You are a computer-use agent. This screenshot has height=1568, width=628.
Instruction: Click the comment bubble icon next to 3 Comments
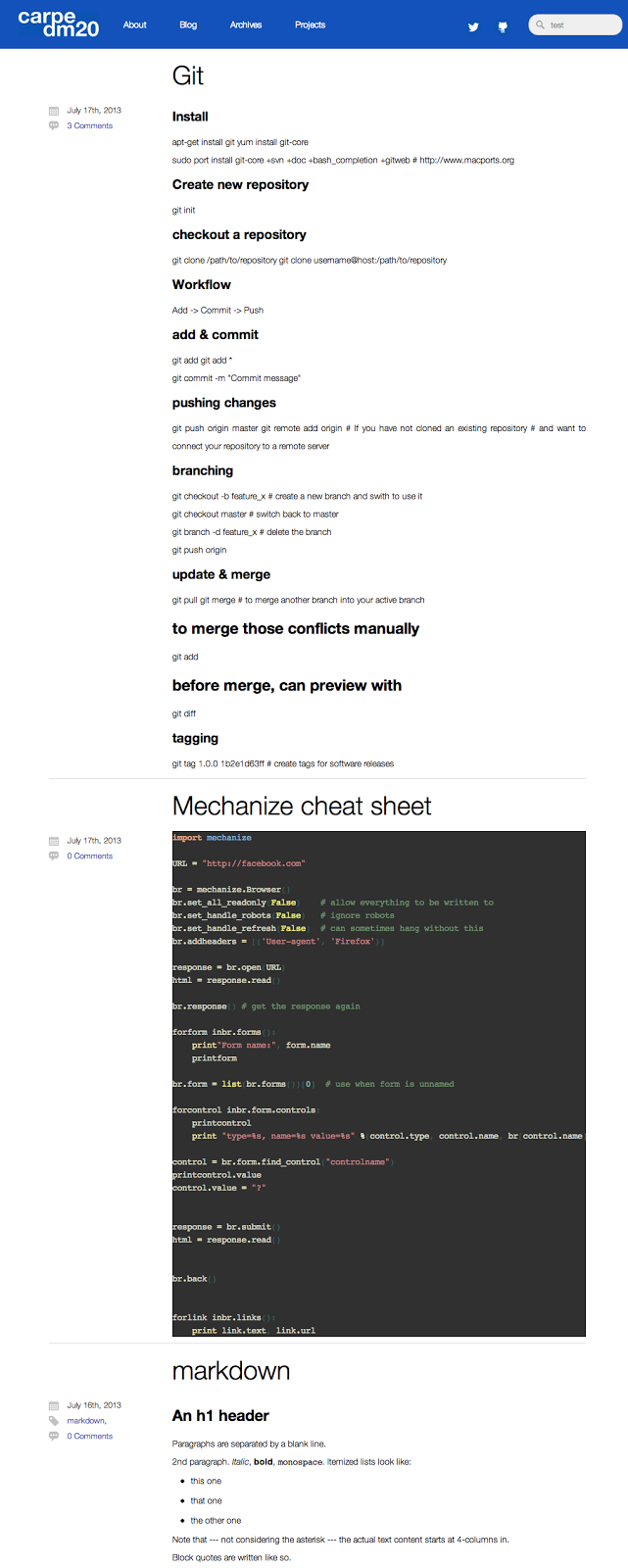coord(53,125)
